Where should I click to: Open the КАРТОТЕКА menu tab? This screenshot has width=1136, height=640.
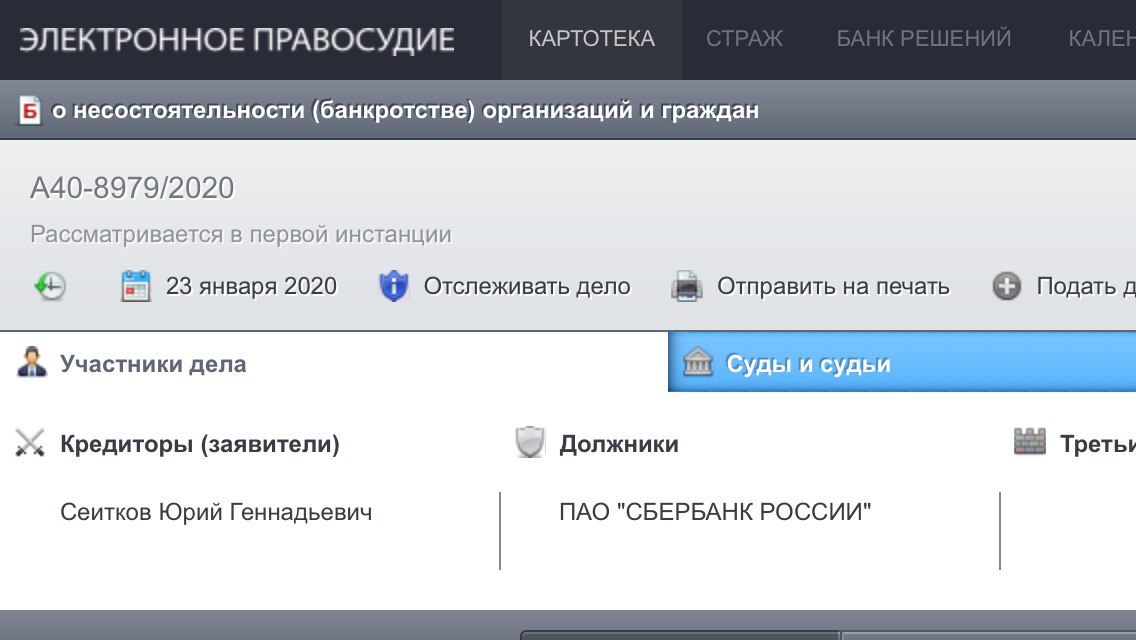click(591, 39)
